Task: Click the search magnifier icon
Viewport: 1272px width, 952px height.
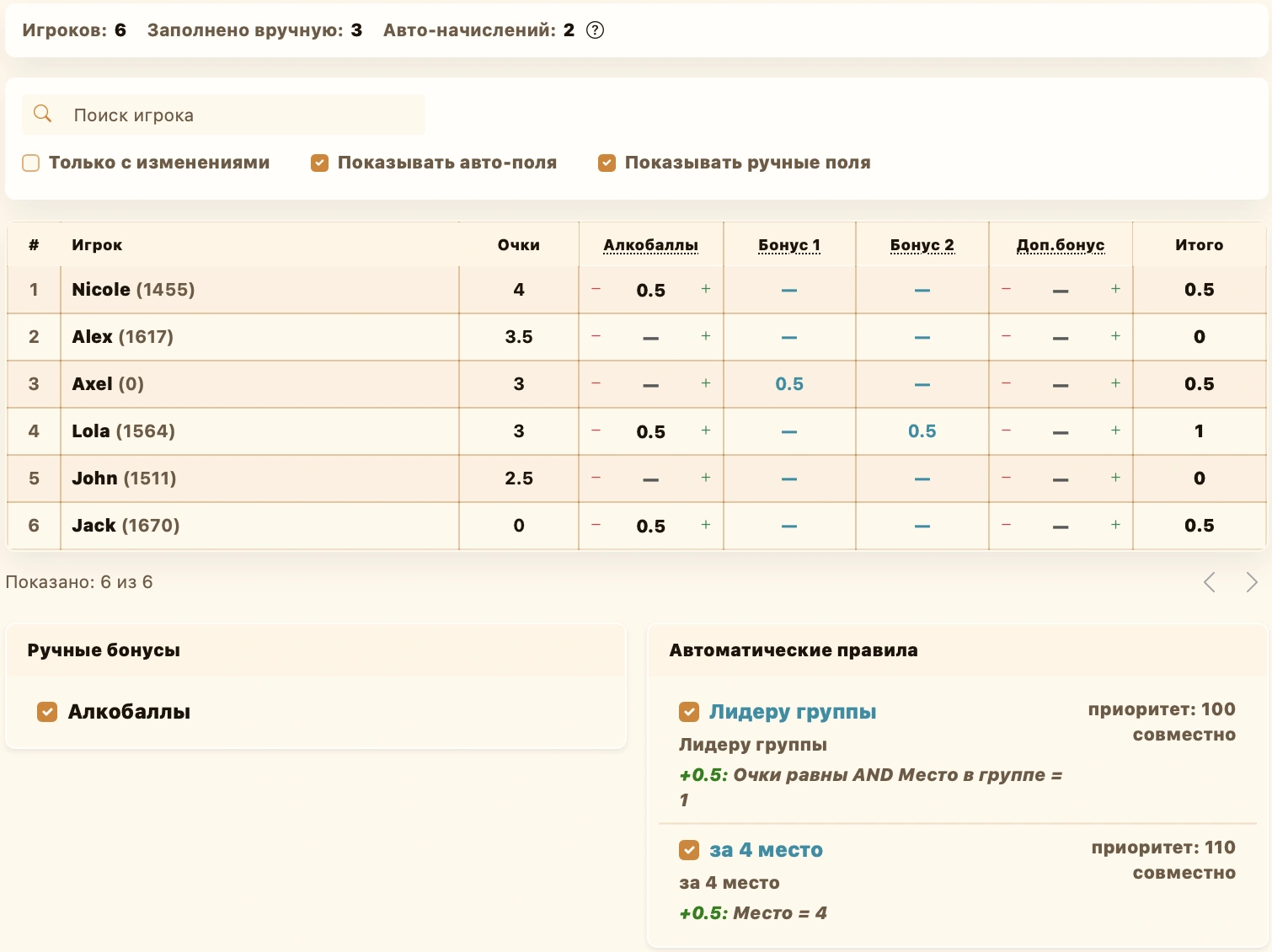Action: tap(42, 114)
